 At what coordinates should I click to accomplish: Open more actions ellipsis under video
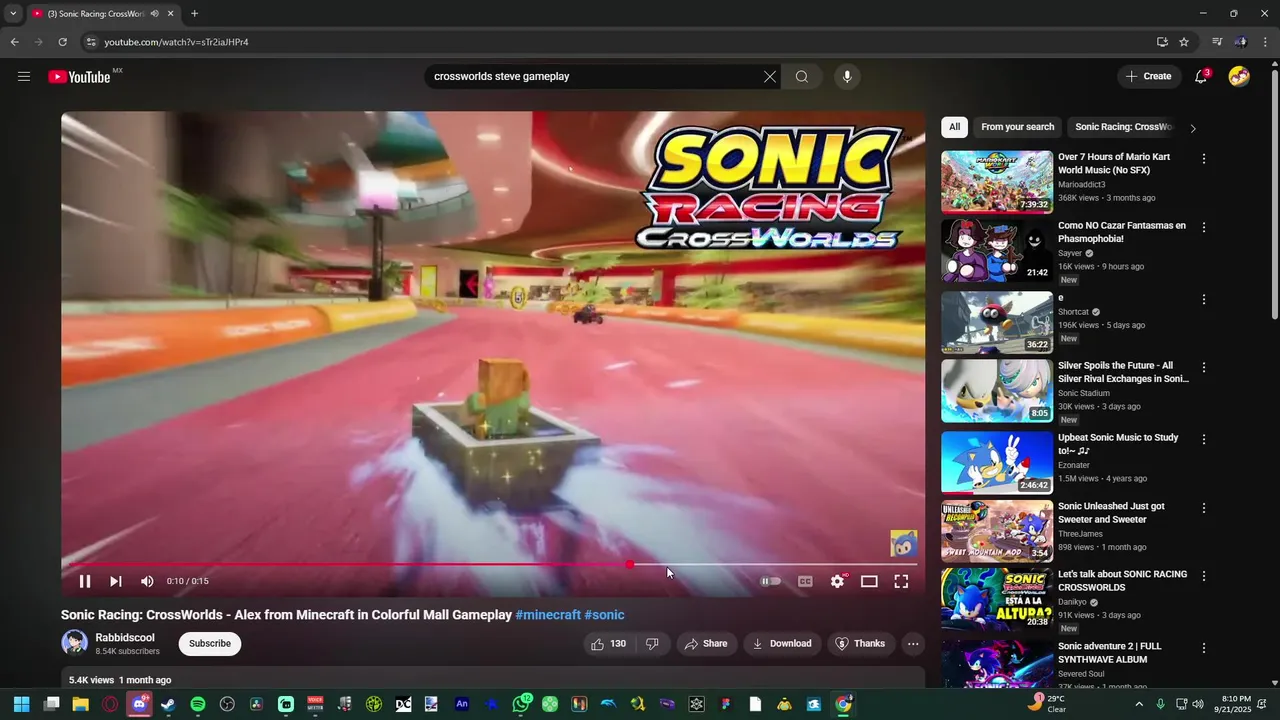913,644
